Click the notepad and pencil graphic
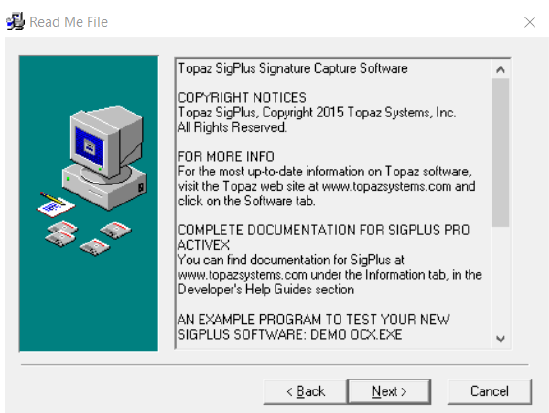 (x=55, y=204)
